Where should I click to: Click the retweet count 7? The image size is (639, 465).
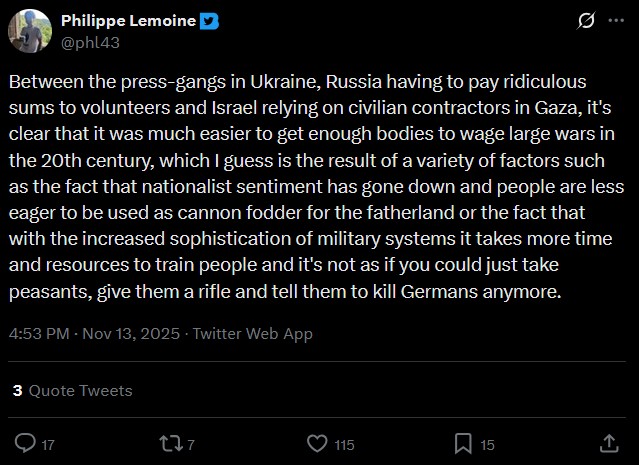coord(191,445)
